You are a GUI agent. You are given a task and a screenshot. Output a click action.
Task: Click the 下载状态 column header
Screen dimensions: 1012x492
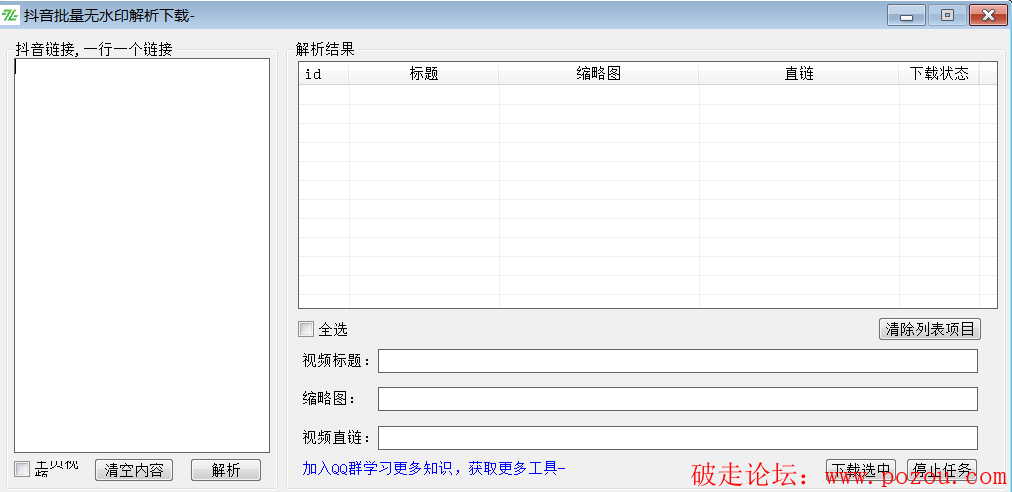939,74
